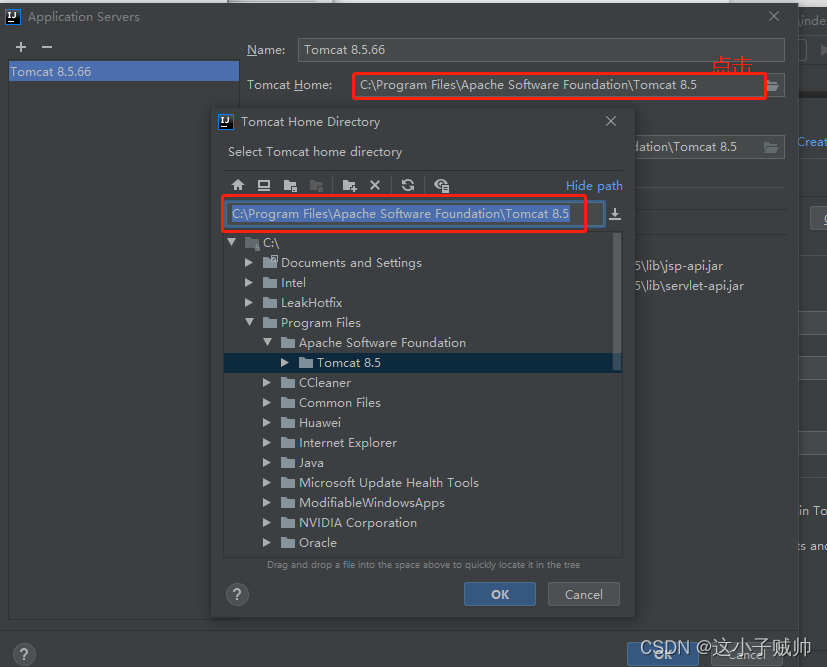Click the directory tree vertical scrollbar

[x=617, y=302]
